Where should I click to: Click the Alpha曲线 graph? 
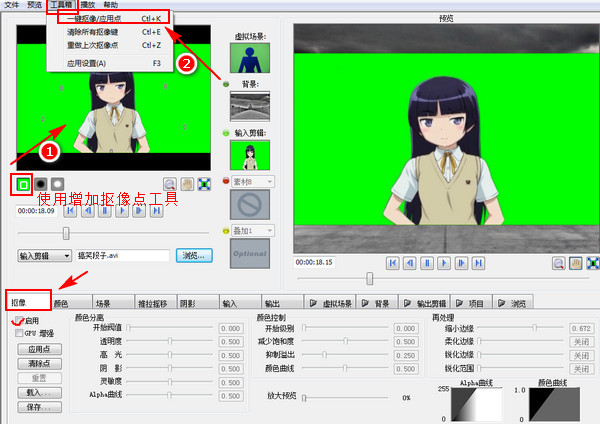(x=477, y=404)
